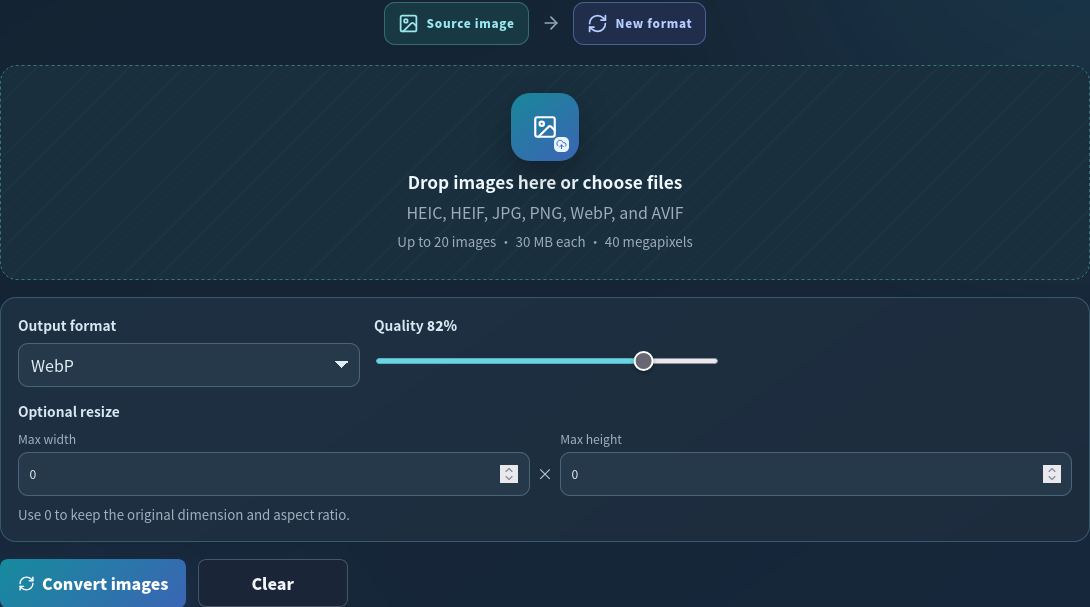Viewport: 1090px width, 607px height.
Task: Click 'Drop images here or choose files' text
Action: 545,182
